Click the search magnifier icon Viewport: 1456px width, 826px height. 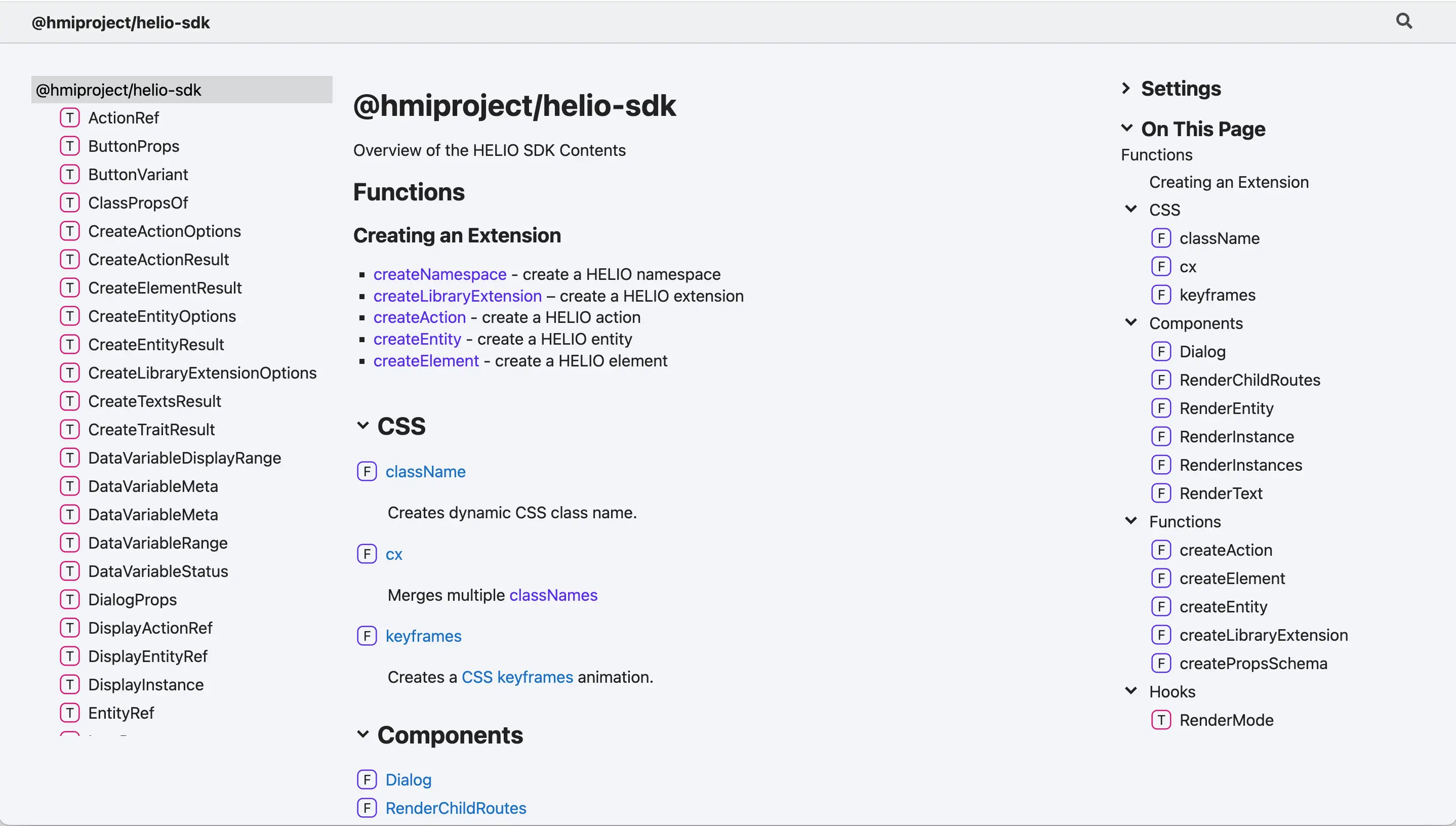(1404, 22)
